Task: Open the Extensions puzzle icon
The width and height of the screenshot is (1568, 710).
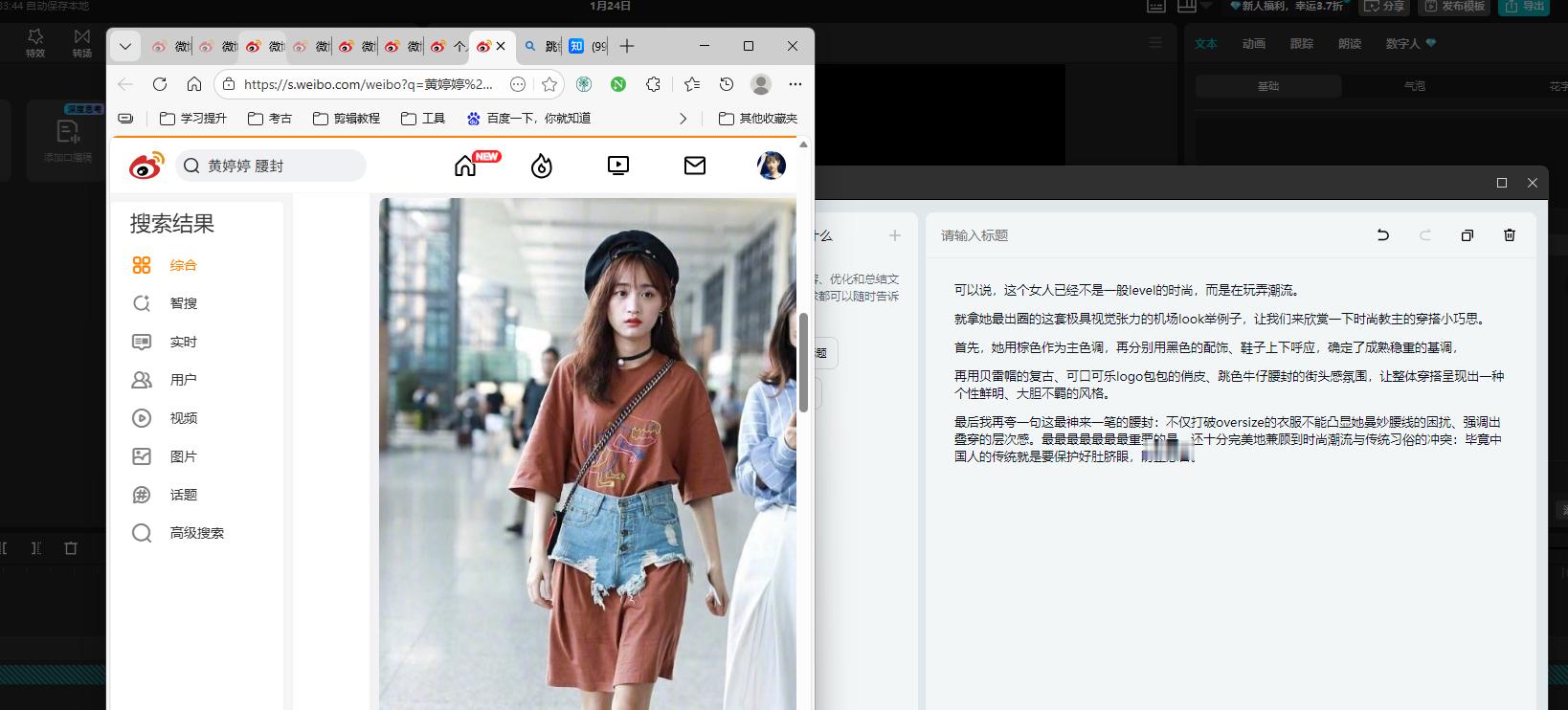Action: pos(653,84)
